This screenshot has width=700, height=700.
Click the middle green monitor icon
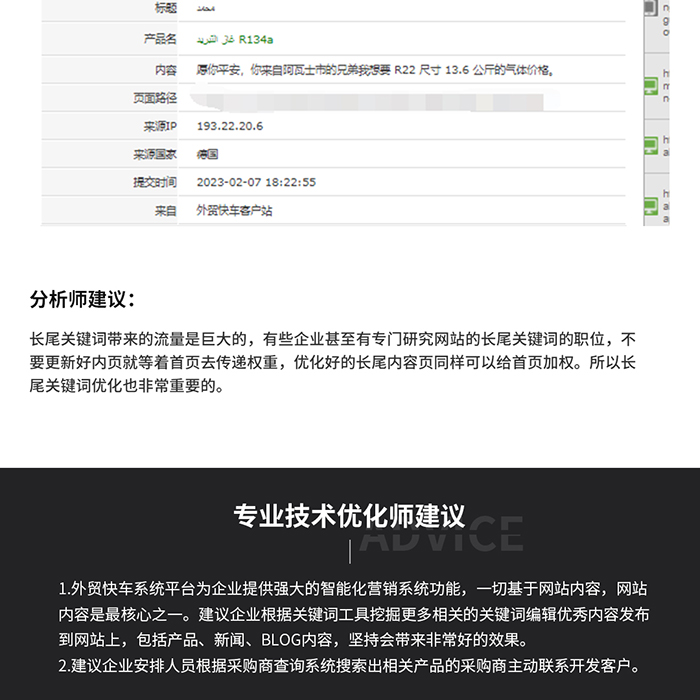point(650,146)
